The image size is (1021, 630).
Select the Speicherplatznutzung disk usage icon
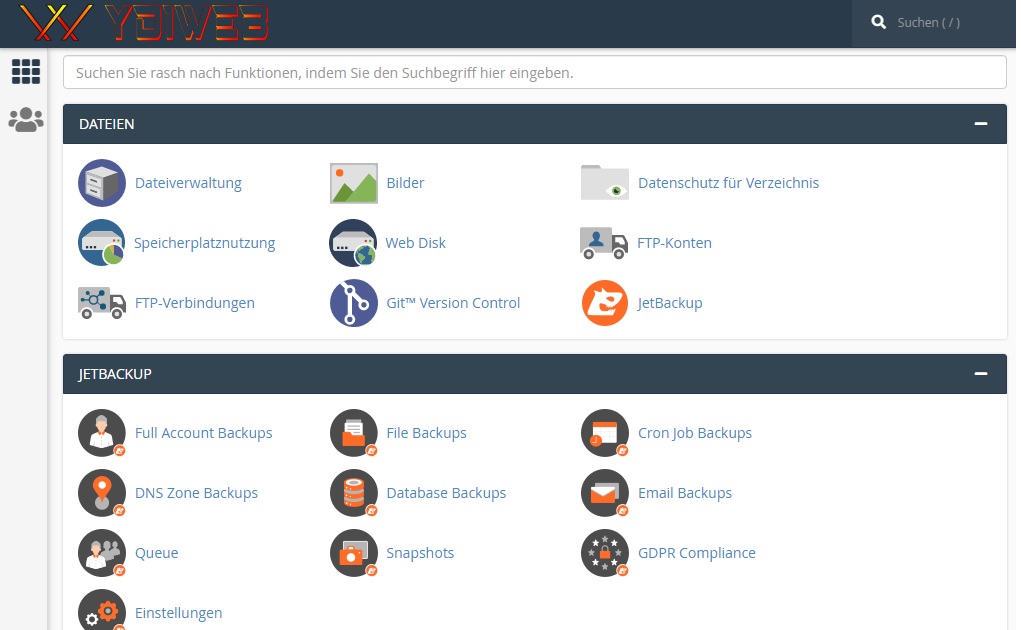102,243
